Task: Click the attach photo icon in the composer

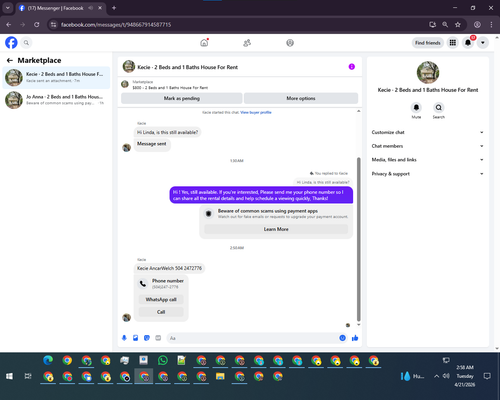Action: tap(135, 338)
